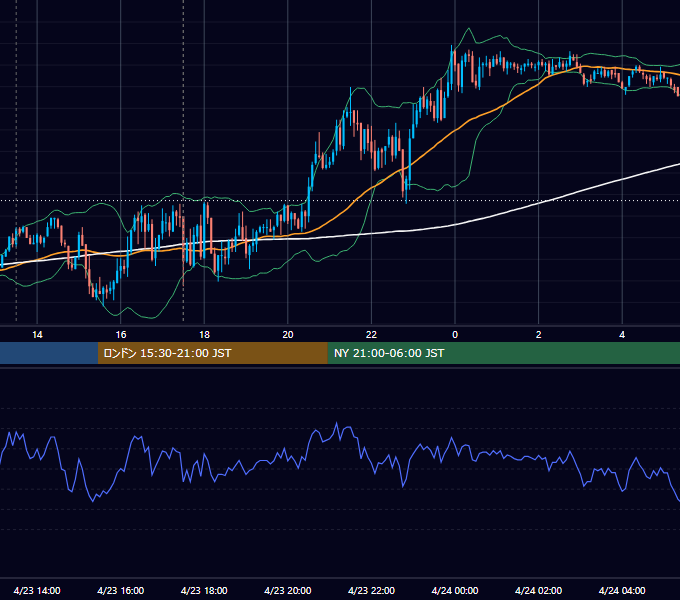Click the 20 hour label on price chart axis

[288, 335]
